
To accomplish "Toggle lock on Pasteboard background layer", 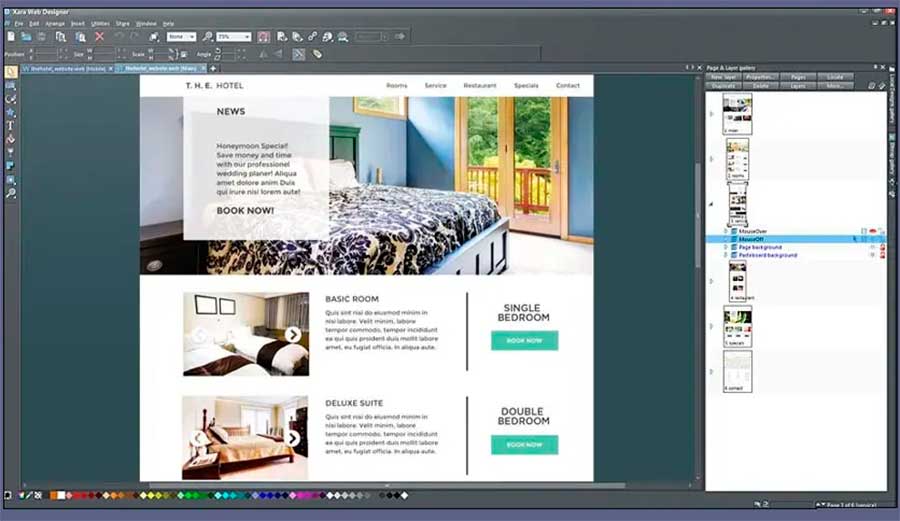I will [882, 255].
